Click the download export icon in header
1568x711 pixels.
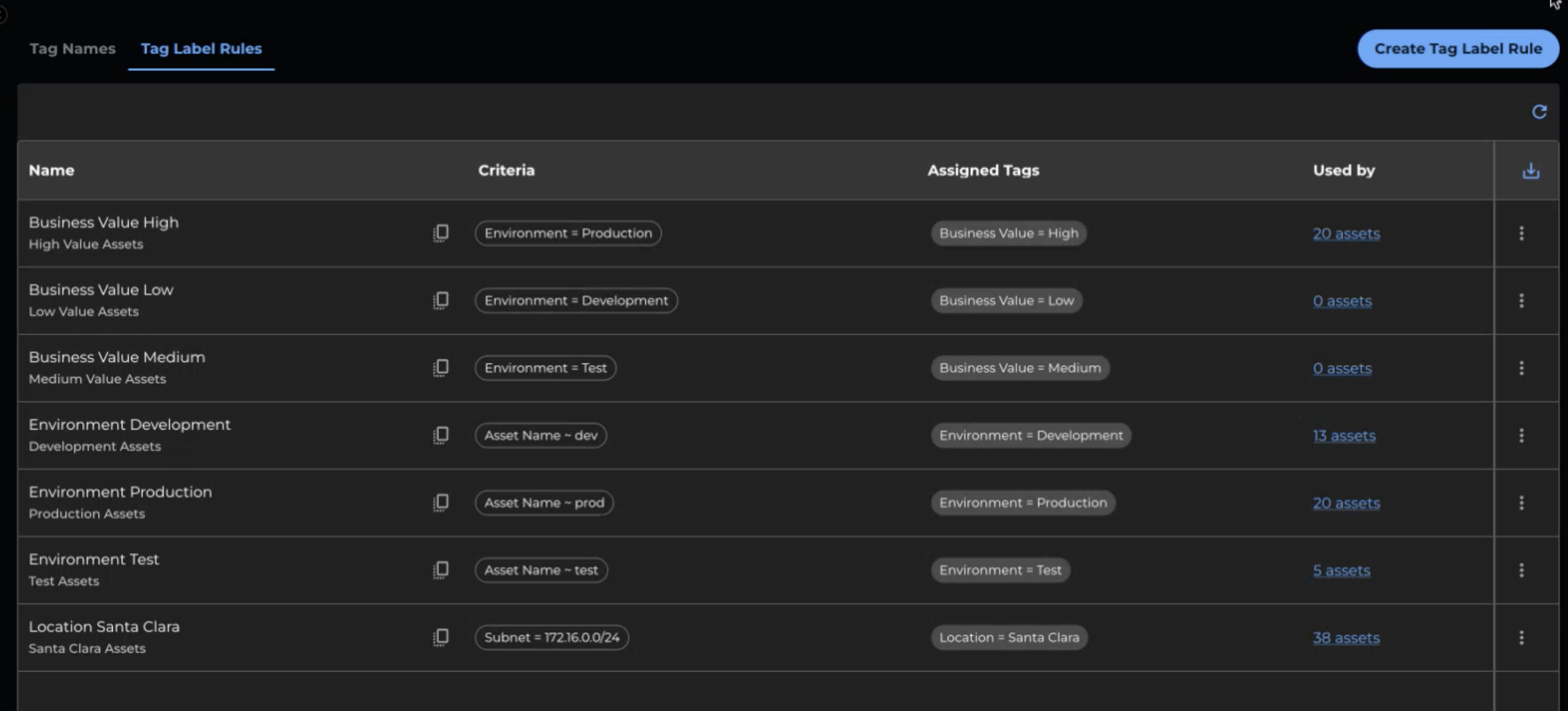pos(1530,171)
